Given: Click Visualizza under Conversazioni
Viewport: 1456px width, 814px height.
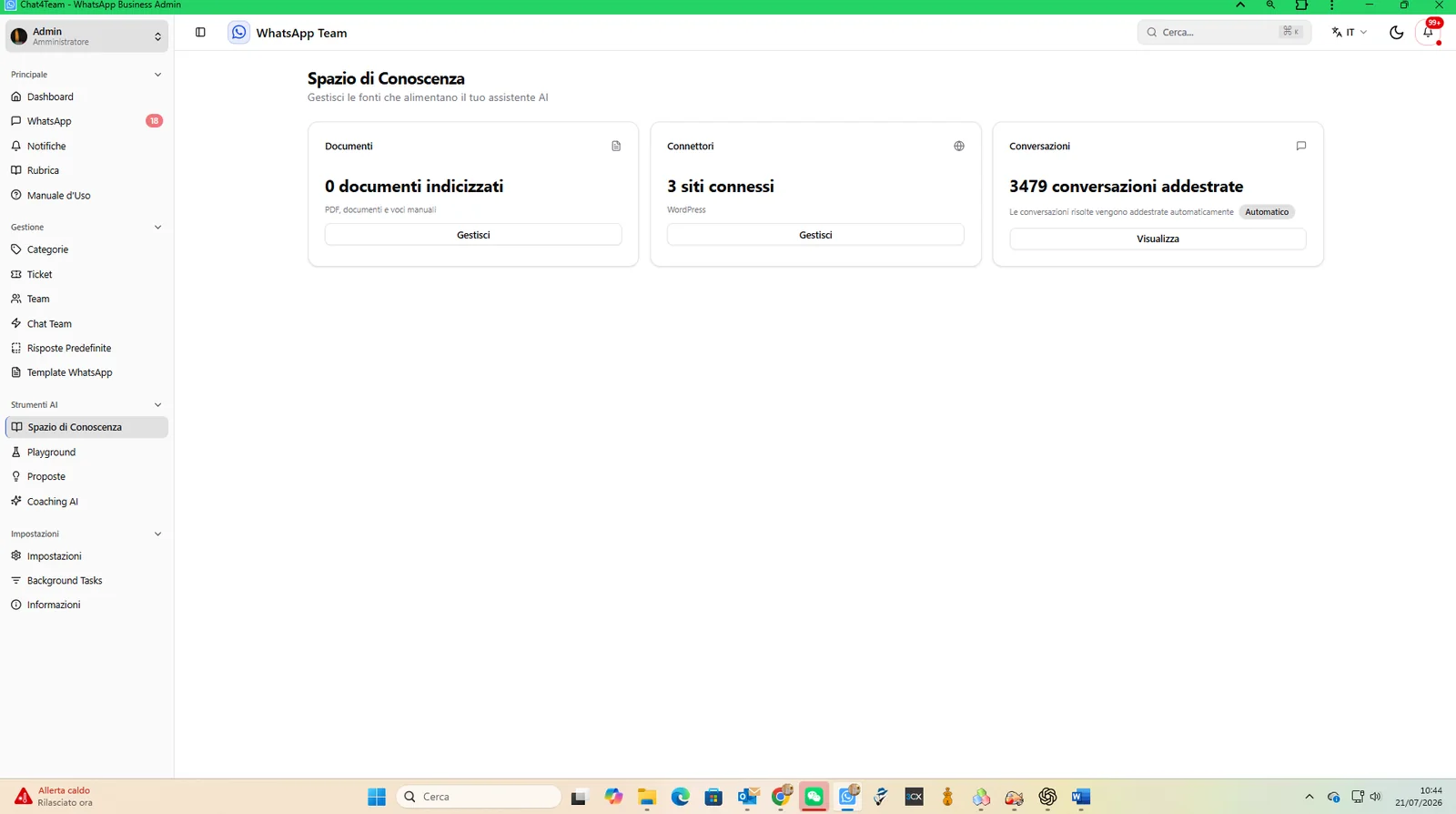Looking at the screenshot, I should click(1158, 239).
